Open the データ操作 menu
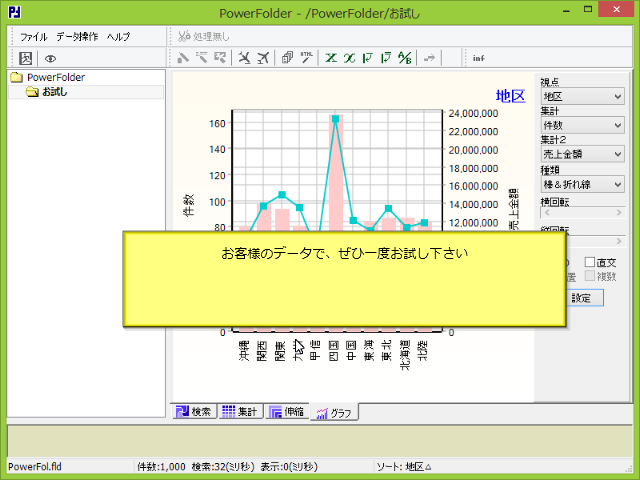The width and height of the screenshot is (640, 480). 77,37
